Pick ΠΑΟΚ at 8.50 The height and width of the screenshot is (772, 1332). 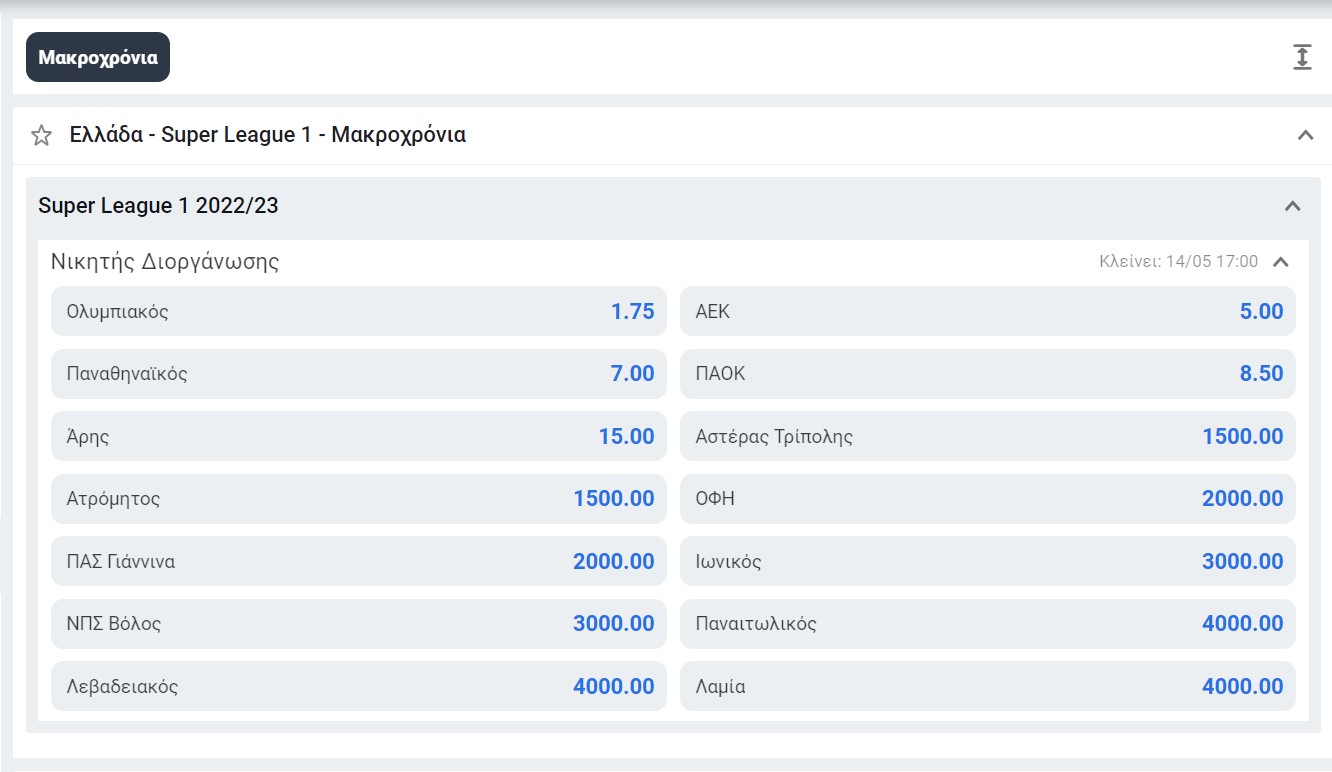988,374
